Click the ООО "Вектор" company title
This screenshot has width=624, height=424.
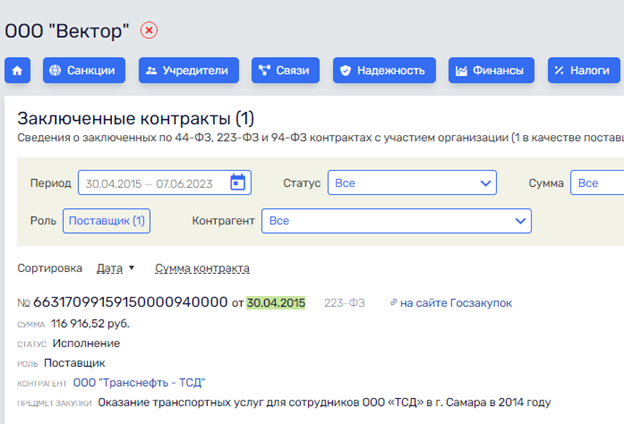point(67,31)
